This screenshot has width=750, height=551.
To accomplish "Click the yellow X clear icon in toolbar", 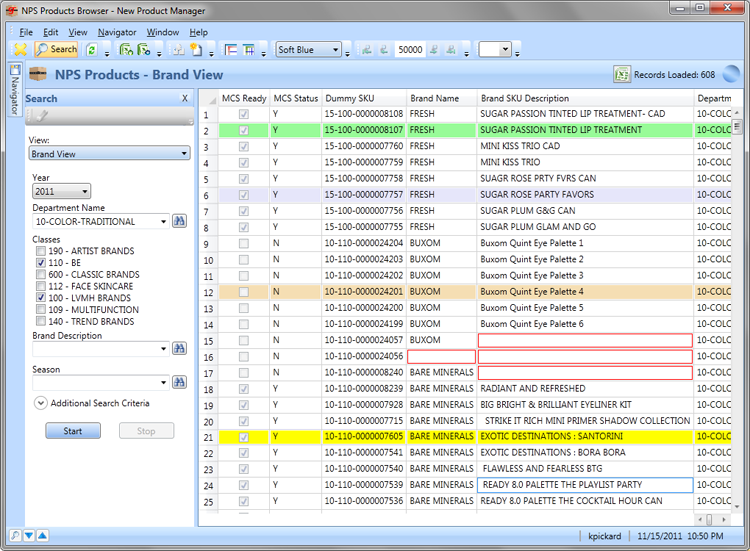I will (21, 49).
